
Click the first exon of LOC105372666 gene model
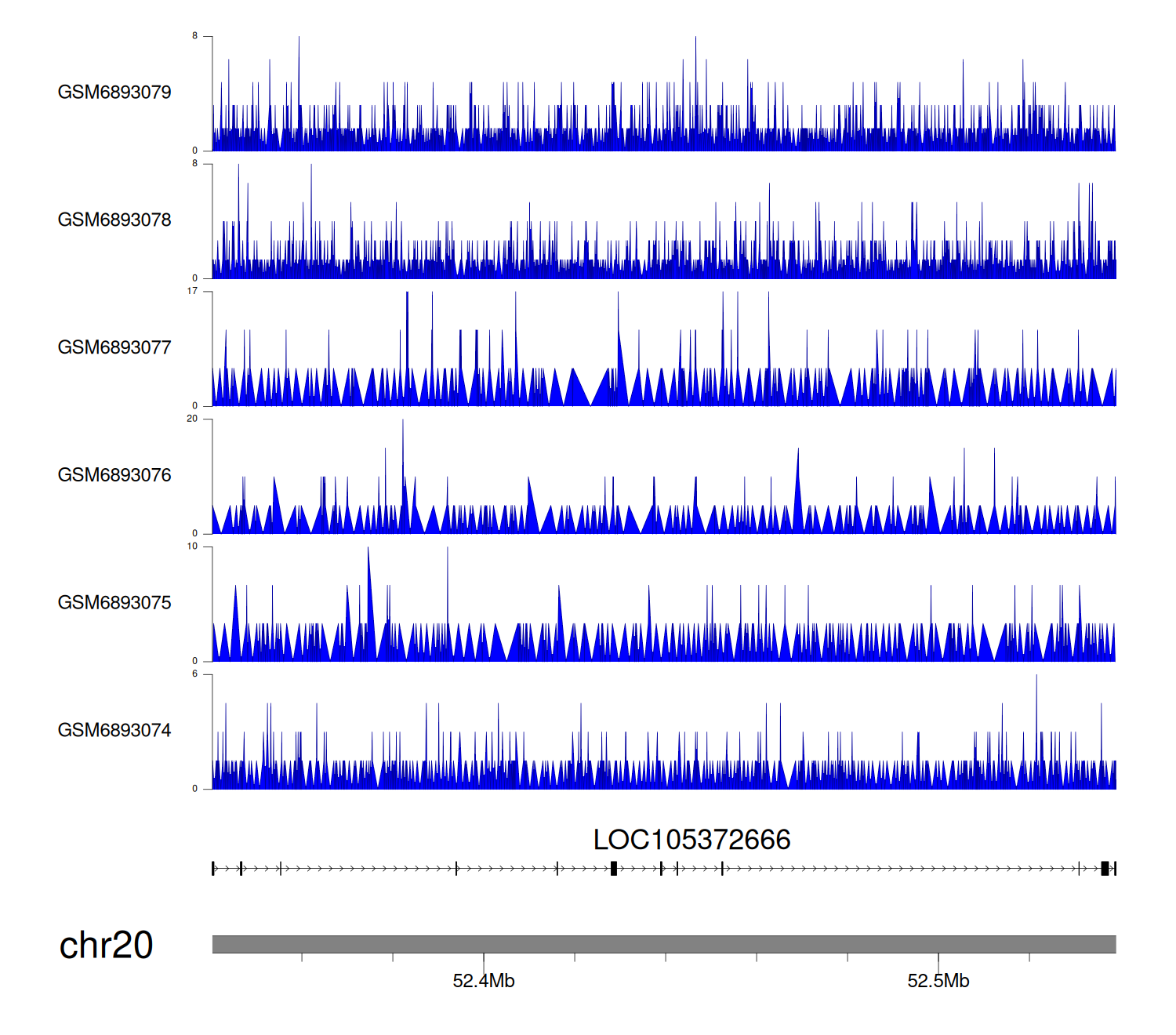point(213,868)
